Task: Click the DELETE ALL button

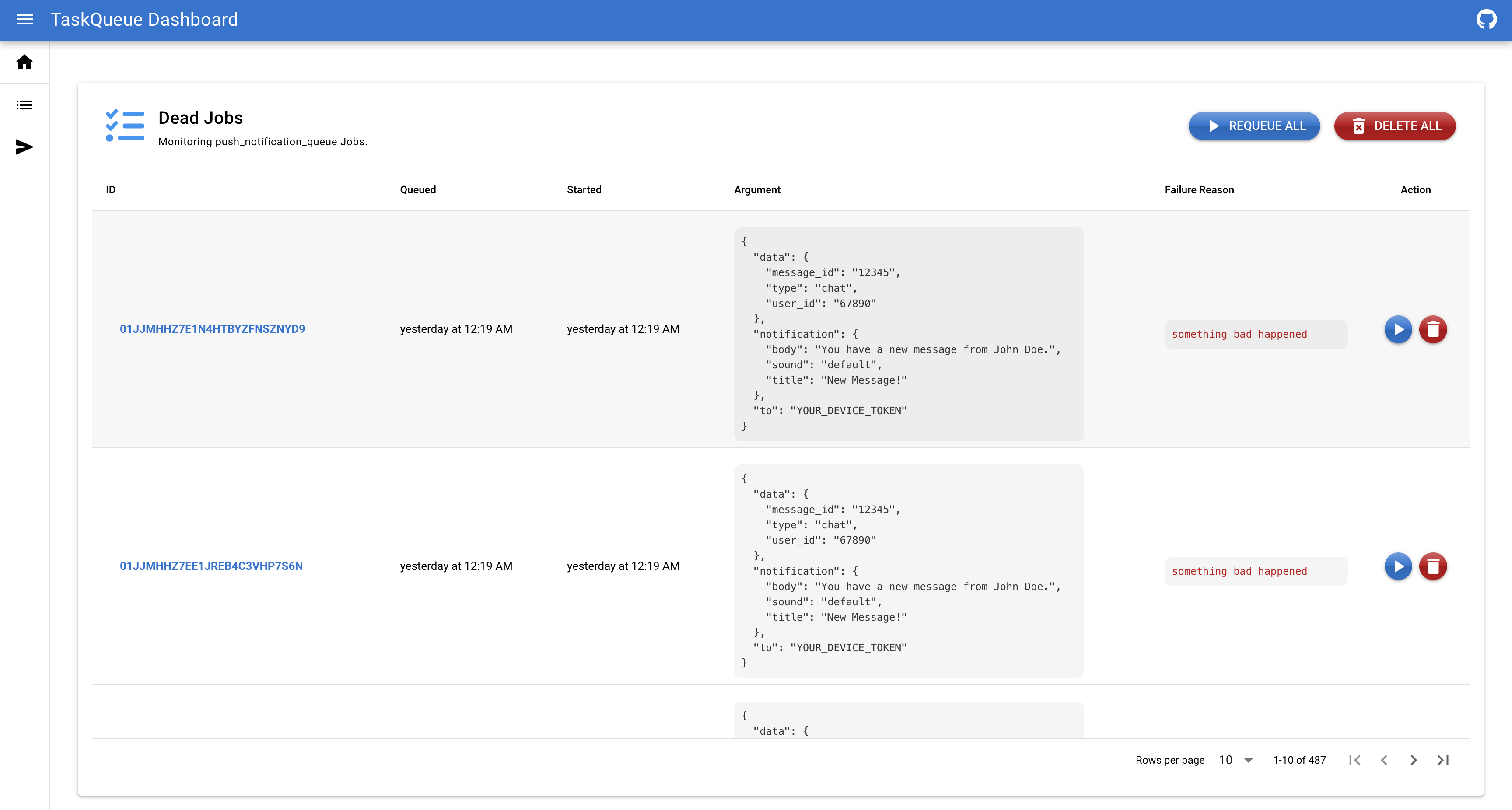Action: point(1395,126)
